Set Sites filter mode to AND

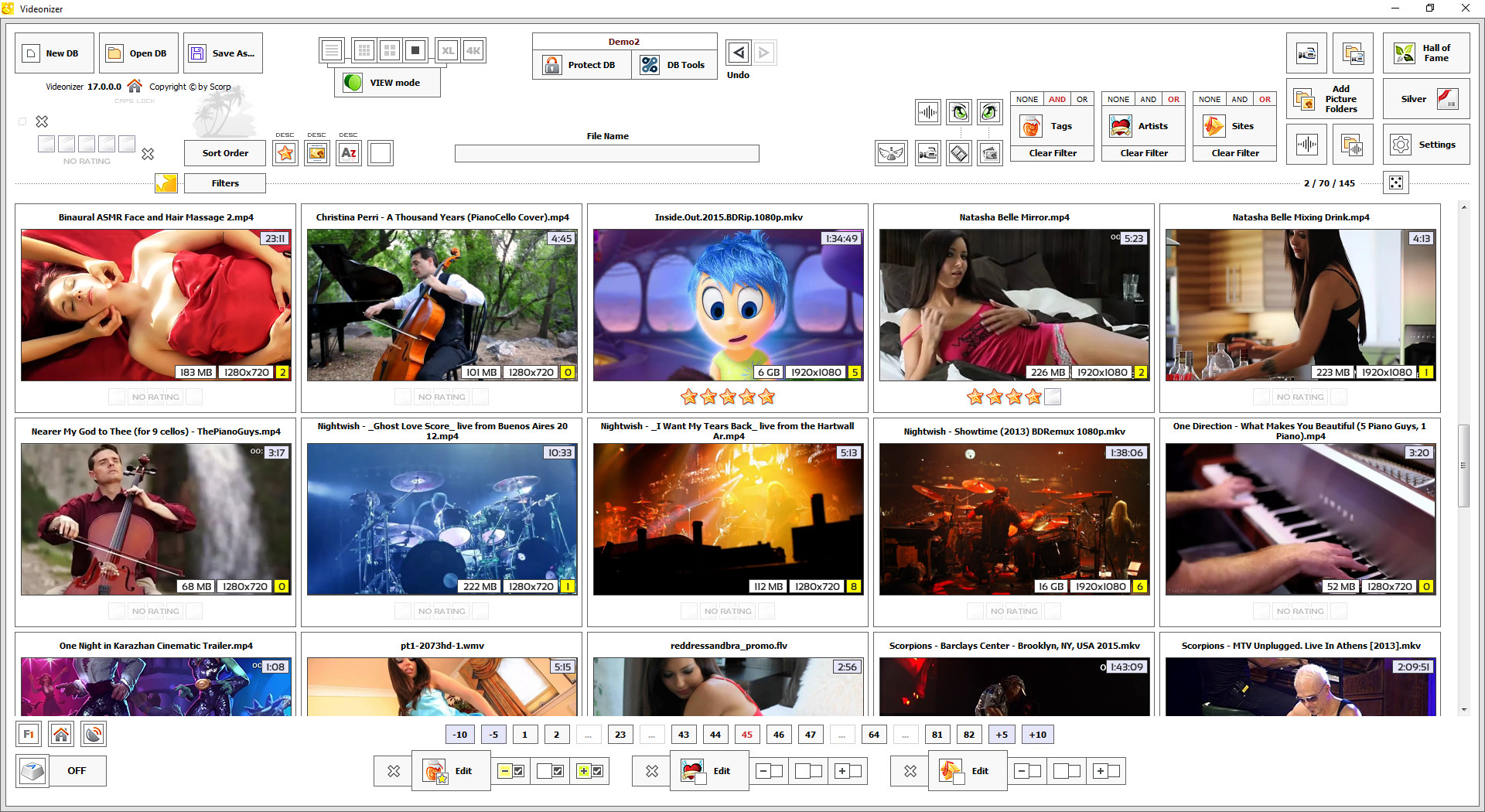pos(1240,99)
